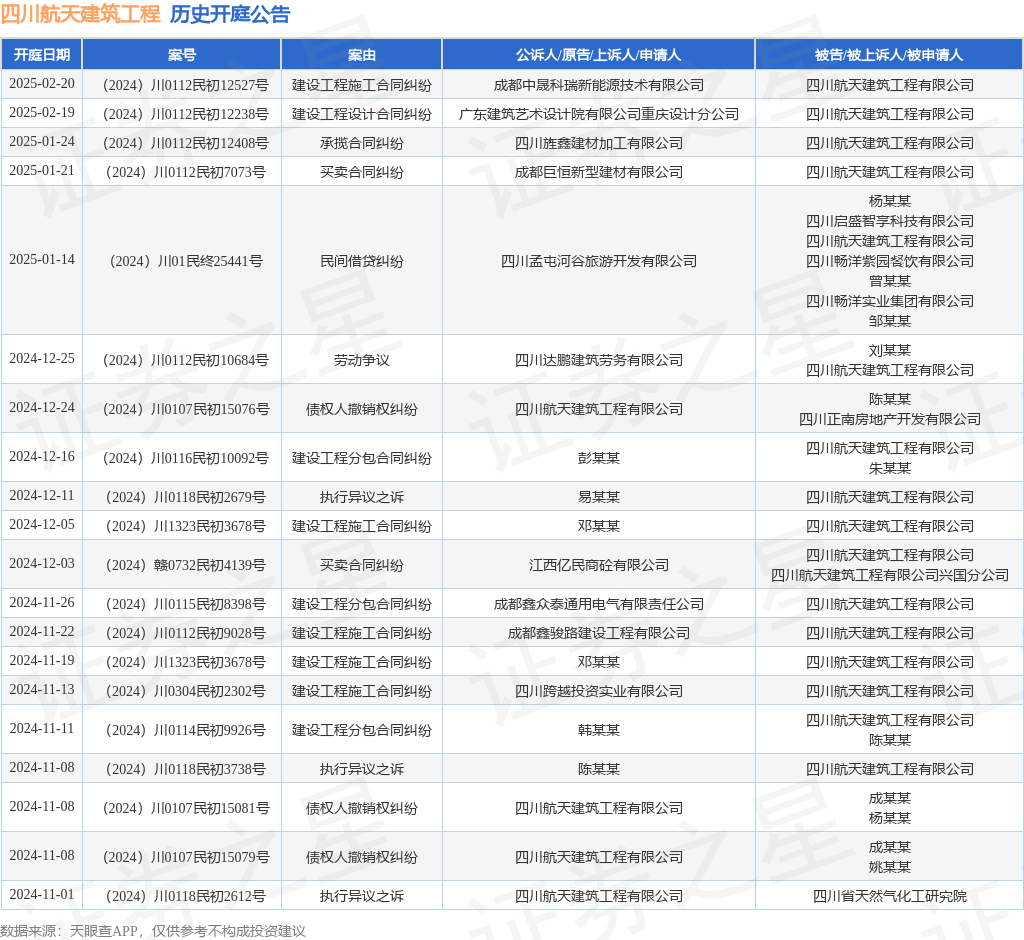Screen dimensions: 1024x940
Task: Click defendant 四川省天然气化工研究院
Action: click(x=889, y=896)
